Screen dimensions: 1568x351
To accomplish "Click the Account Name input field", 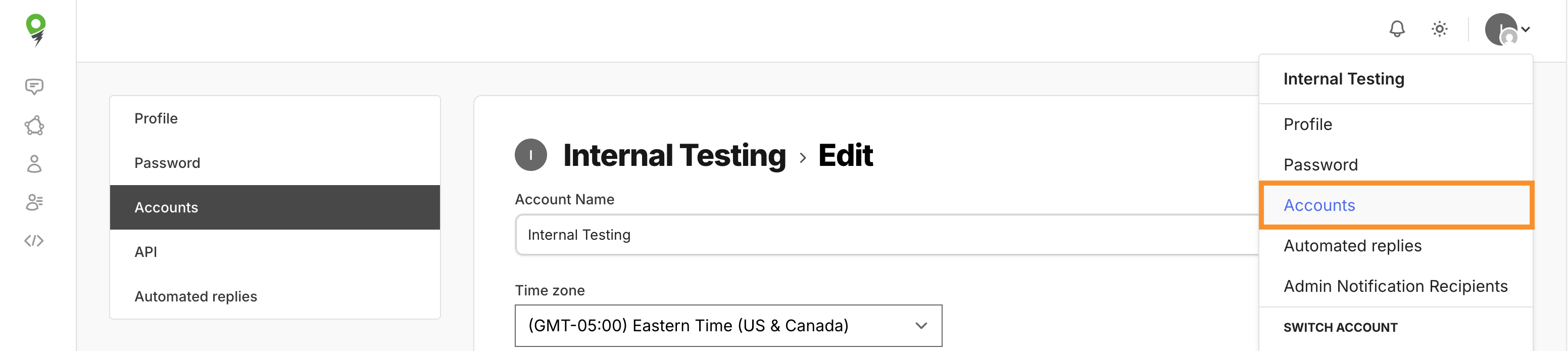I will click(883, 235).
